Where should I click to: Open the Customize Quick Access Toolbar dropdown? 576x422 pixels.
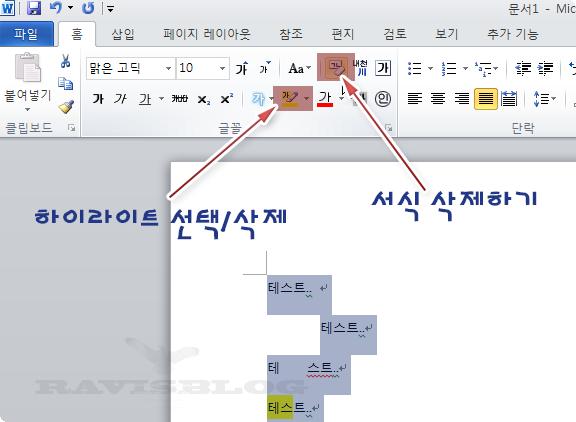[110, 8]
